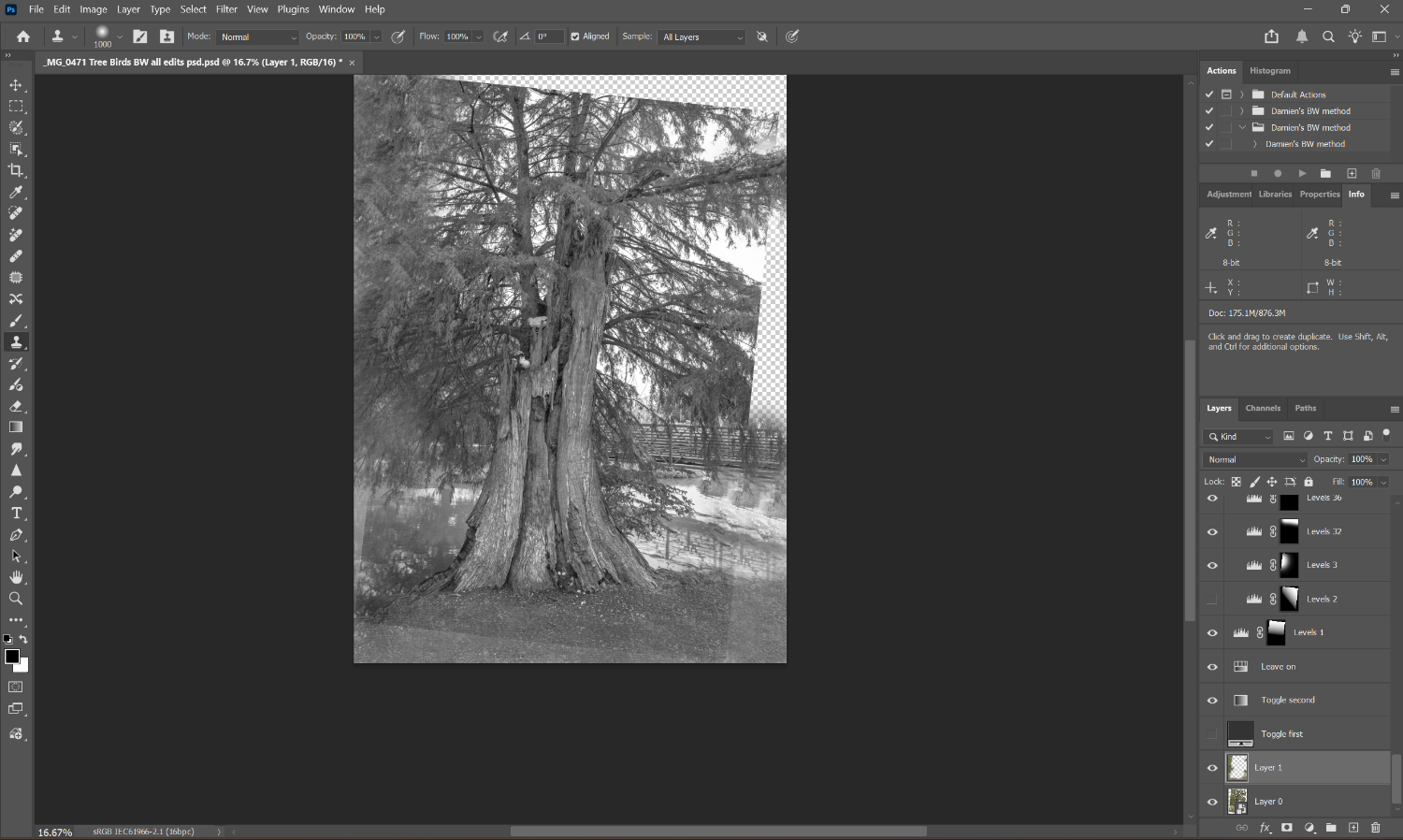Click the foreground color swatch

(12, 657)
